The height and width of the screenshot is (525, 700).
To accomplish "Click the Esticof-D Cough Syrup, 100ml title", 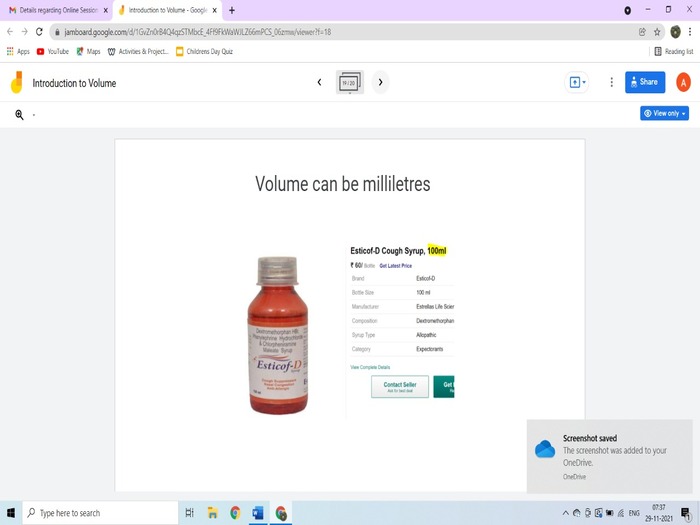I will [398, 250].
